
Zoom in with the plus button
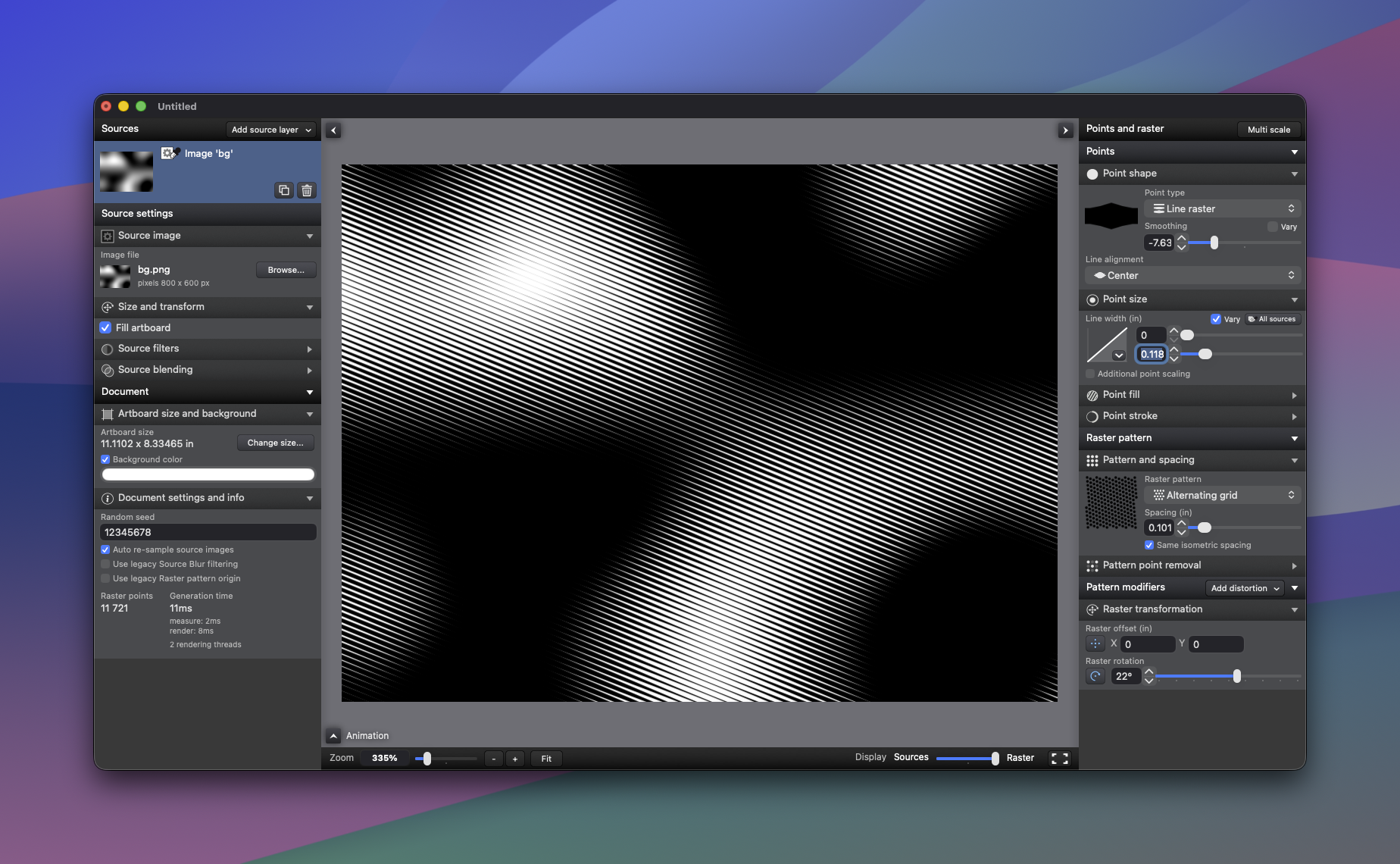point(515,759)
